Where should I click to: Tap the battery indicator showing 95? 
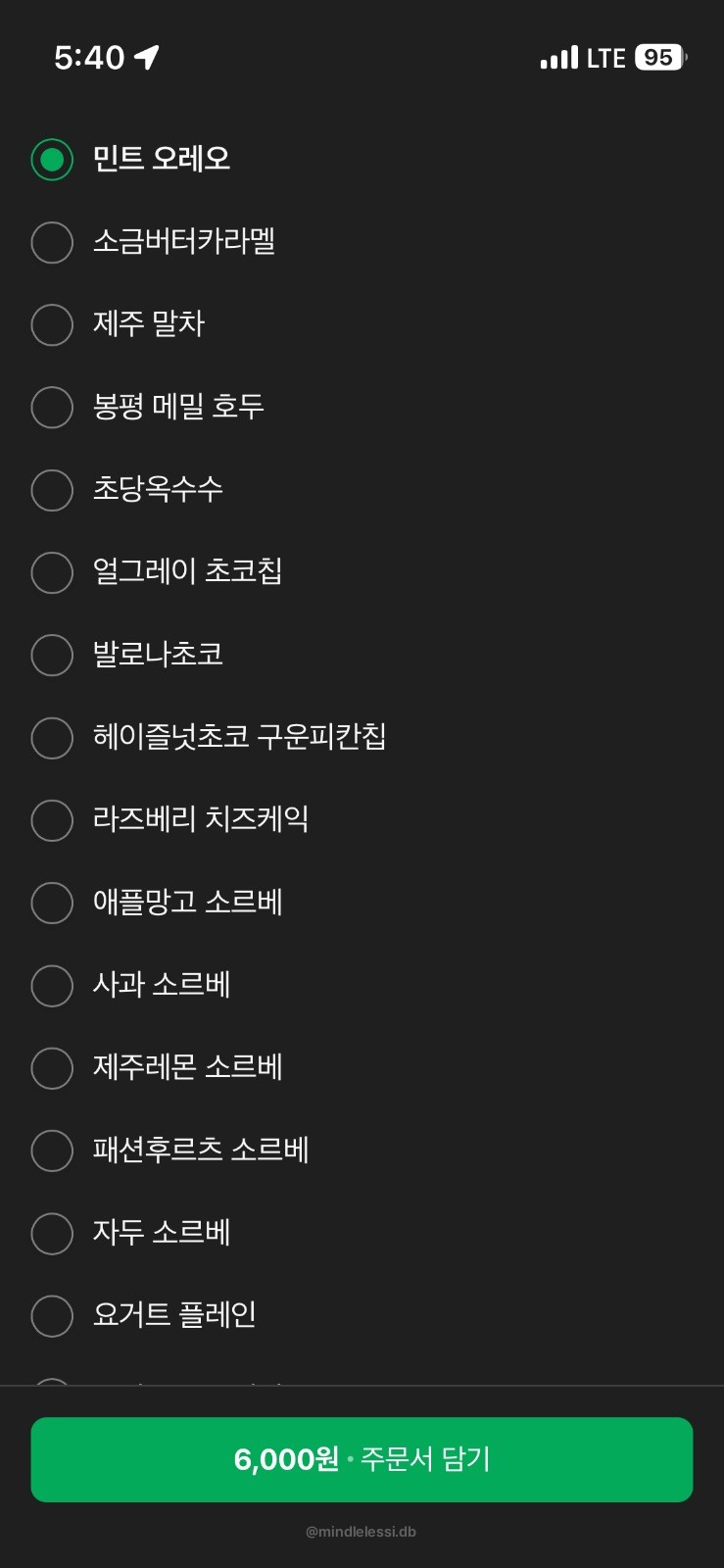coord(660,58)
